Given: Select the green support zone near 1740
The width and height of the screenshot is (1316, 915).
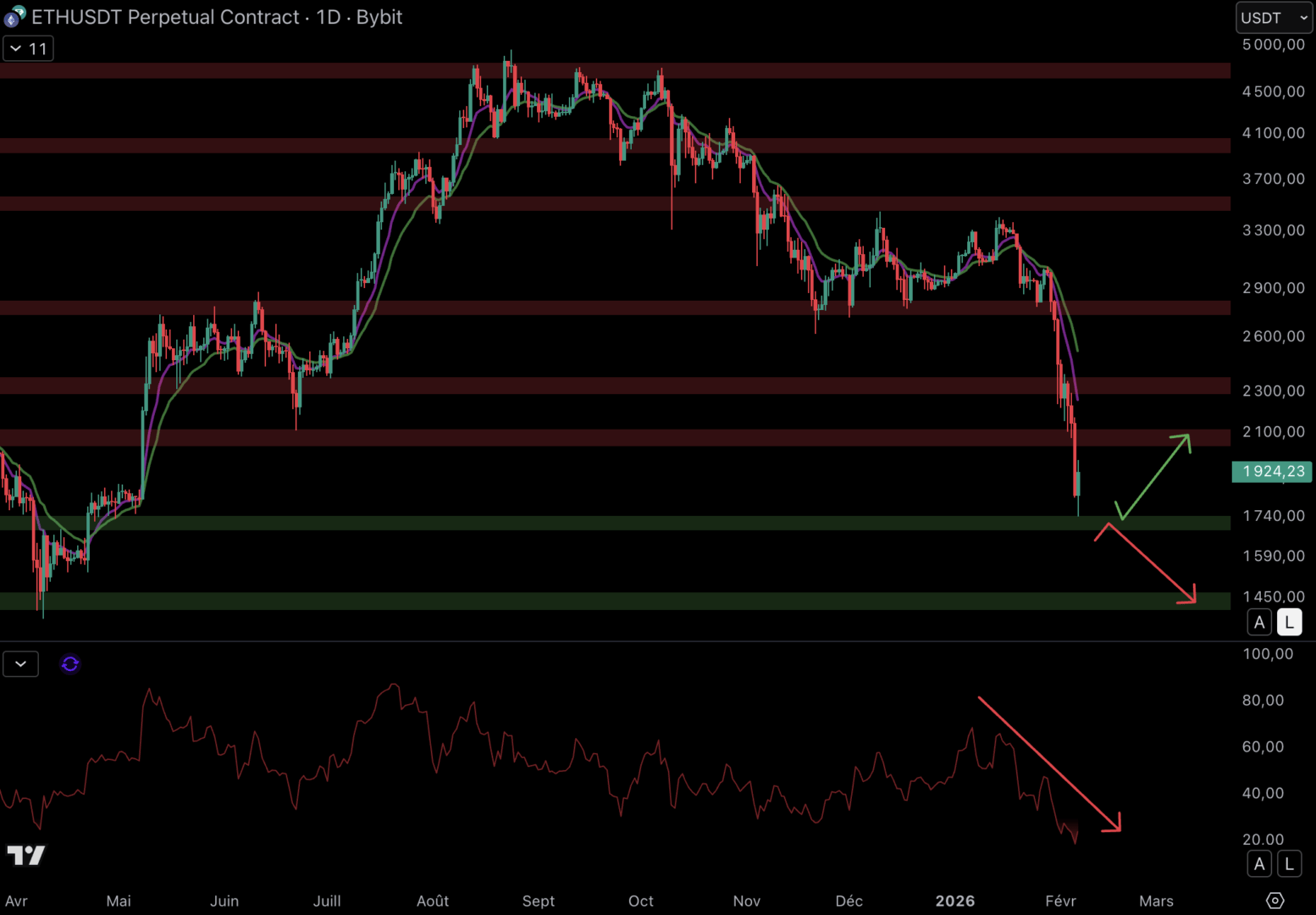Looking at the screenshot, I should coord(593,524).
